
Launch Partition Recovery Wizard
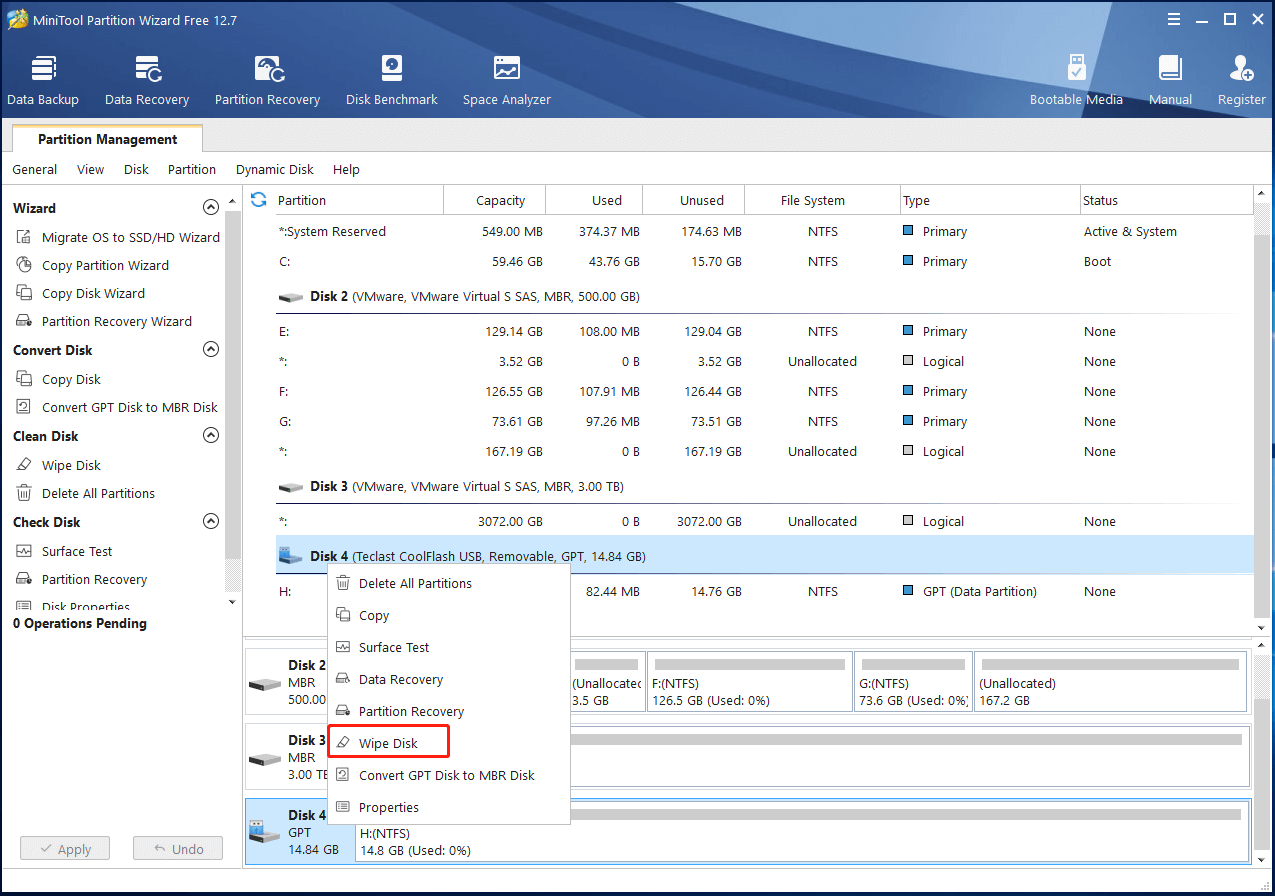(x=104, y=321)
